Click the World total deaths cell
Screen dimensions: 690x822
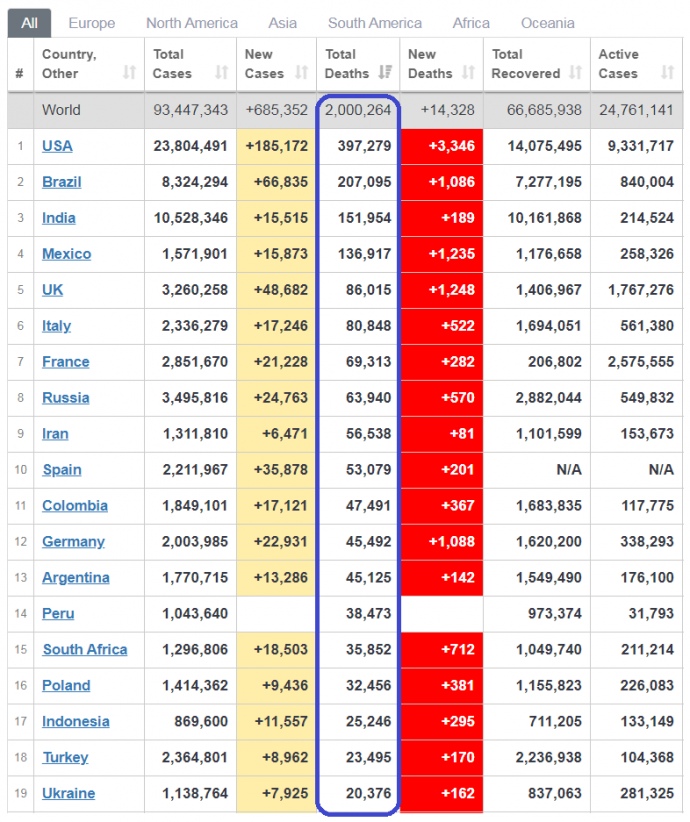coord(358,110)
